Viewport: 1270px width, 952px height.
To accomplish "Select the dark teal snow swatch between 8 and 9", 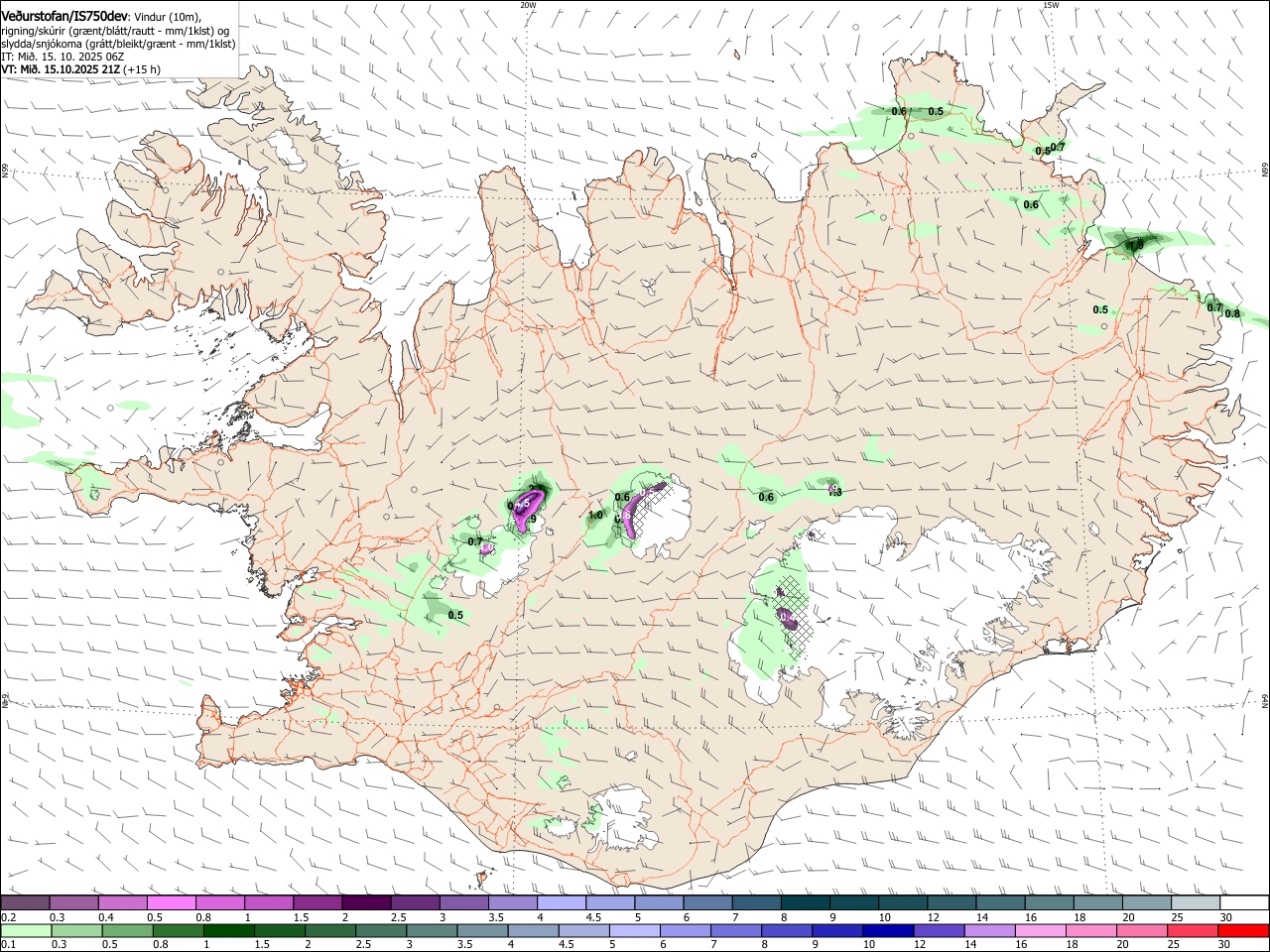I will pos(805,902).
